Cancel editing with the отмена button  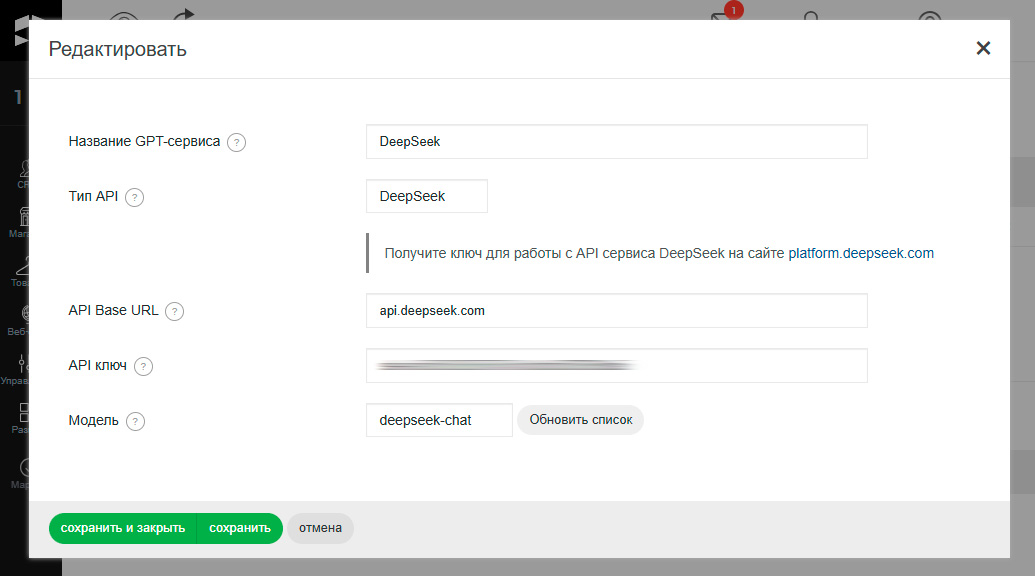320,528
